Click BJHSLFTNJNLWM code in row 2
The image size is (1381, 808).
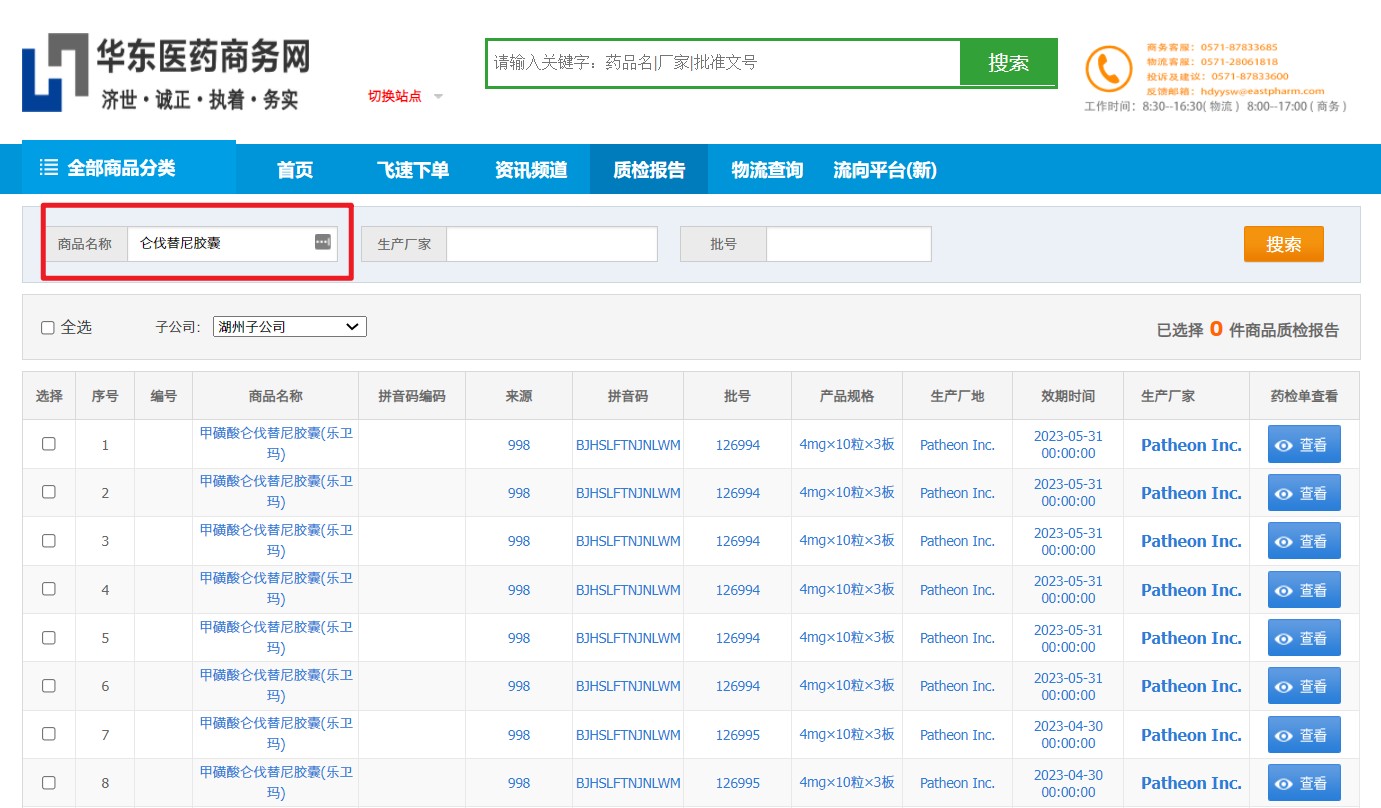click(x=628, y=493)
